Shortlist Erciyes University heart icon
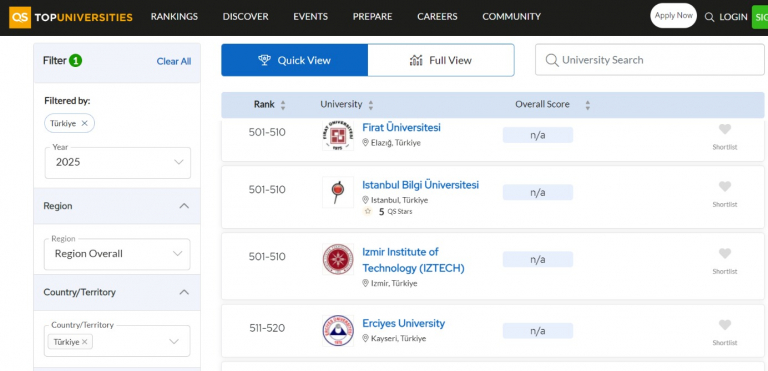 coord(724,325)
